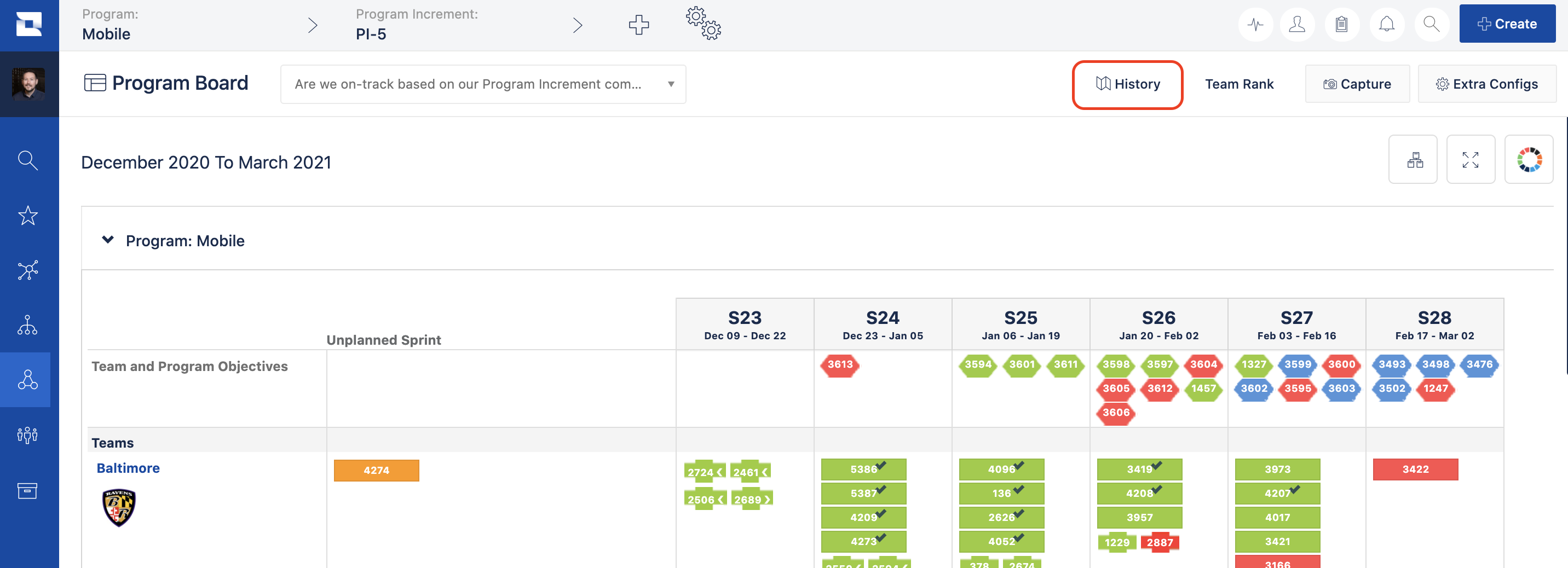Screen dimensions: 1568x568
Task: Open red objective 1247
Action: 1436,389
